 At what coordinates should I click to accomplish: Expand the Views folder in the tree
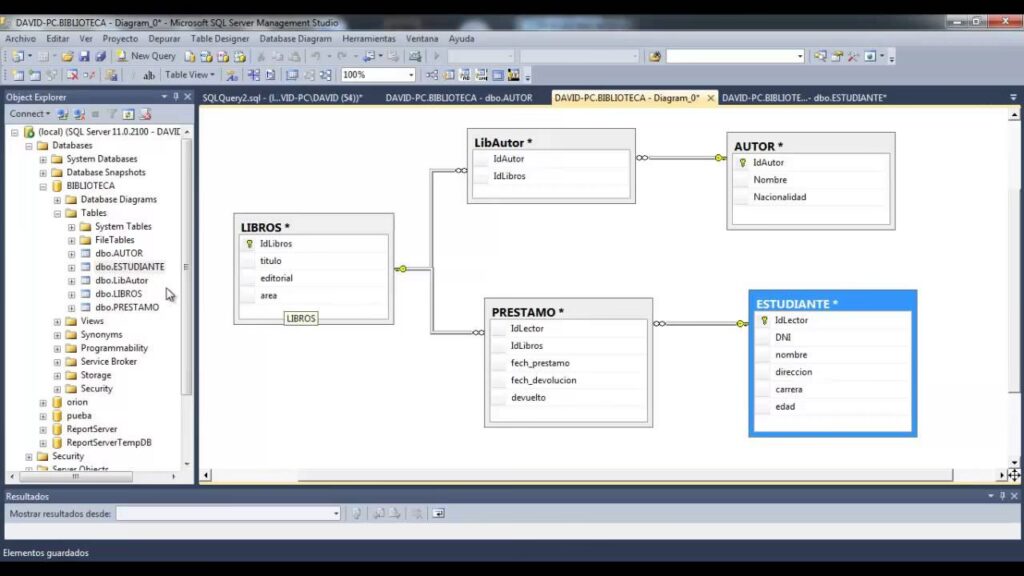tap(57, 321)
